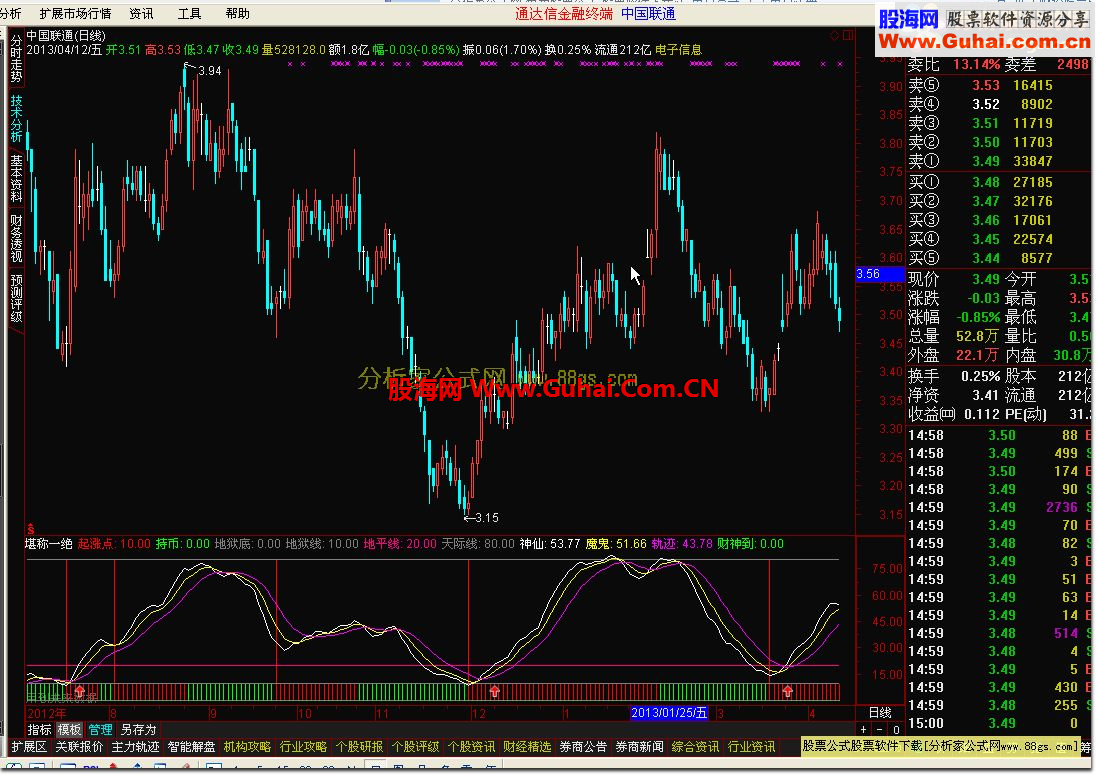
Task: Click the red up arrow signal near December
Action: [x=495, y=691]
